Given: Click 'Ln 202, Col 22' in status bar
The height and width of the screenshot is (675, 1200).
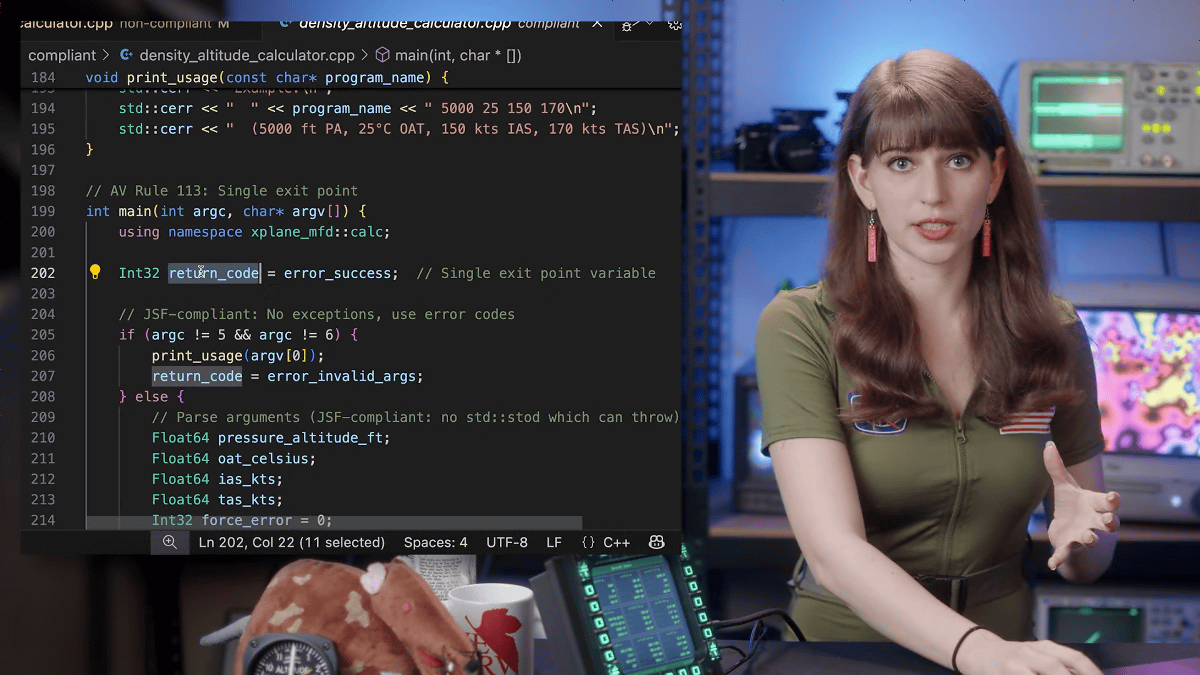Looking at the screenshot, I should tap(291, 542).
